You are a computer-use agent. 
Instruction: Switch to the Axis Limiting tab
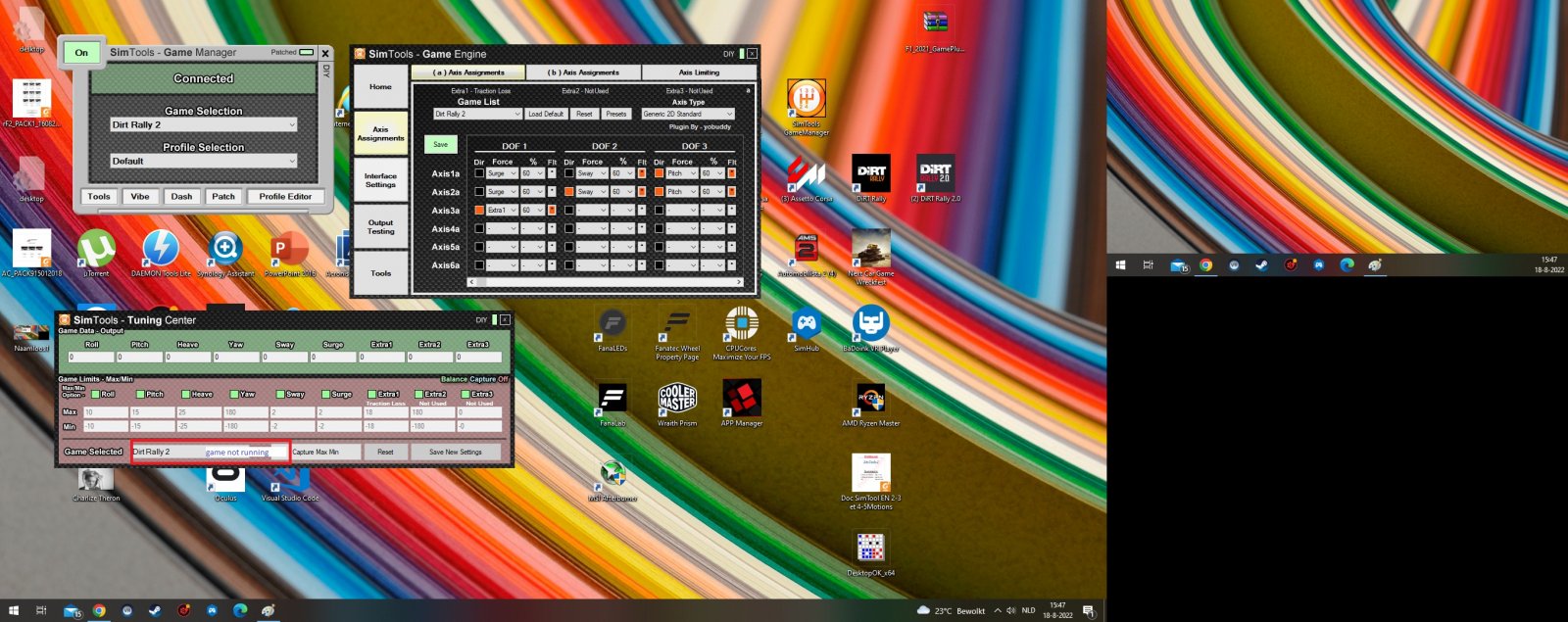(x=699, y=72)
